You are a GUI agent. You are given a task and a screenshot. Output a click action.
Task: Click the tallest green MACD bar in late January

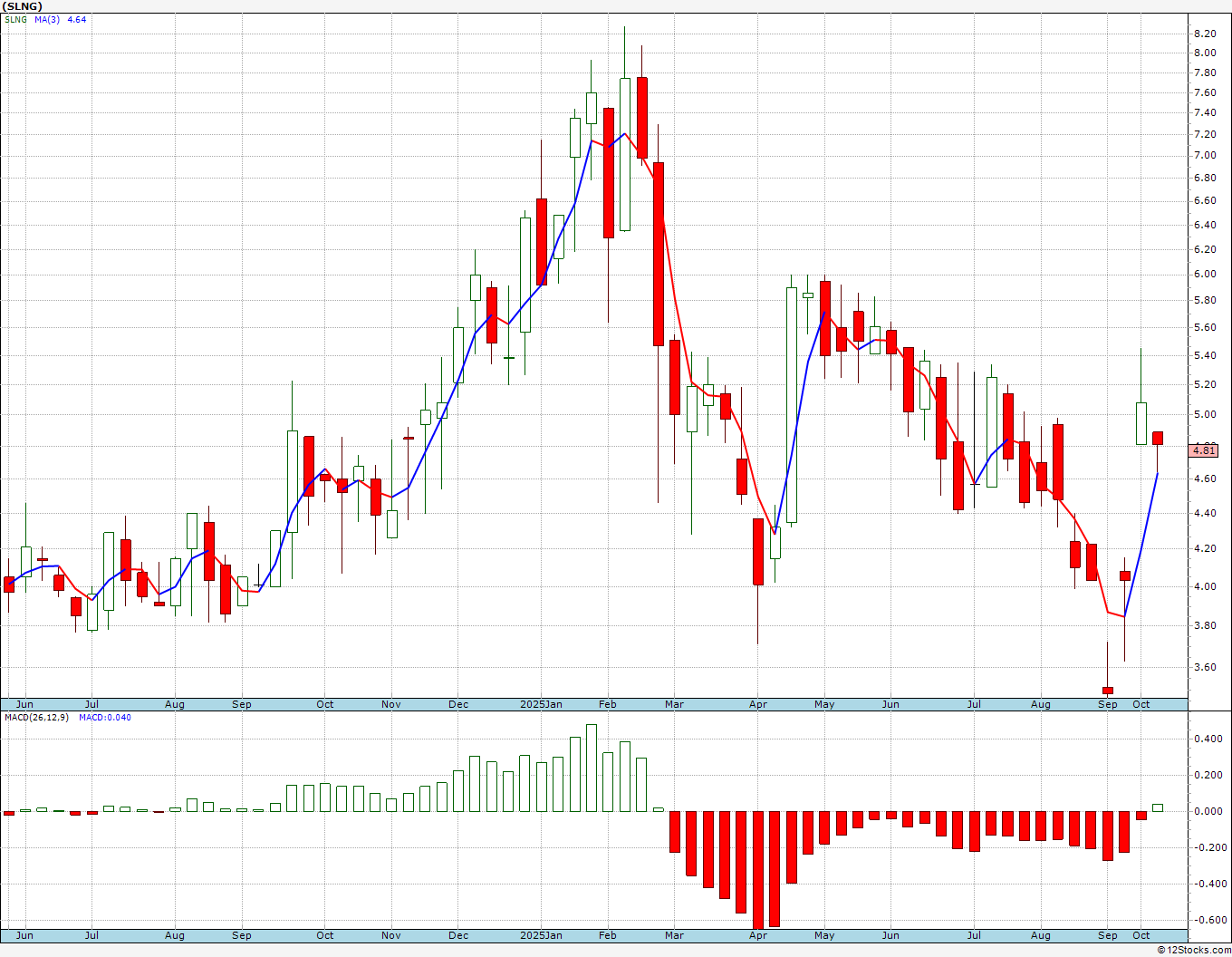592,768
